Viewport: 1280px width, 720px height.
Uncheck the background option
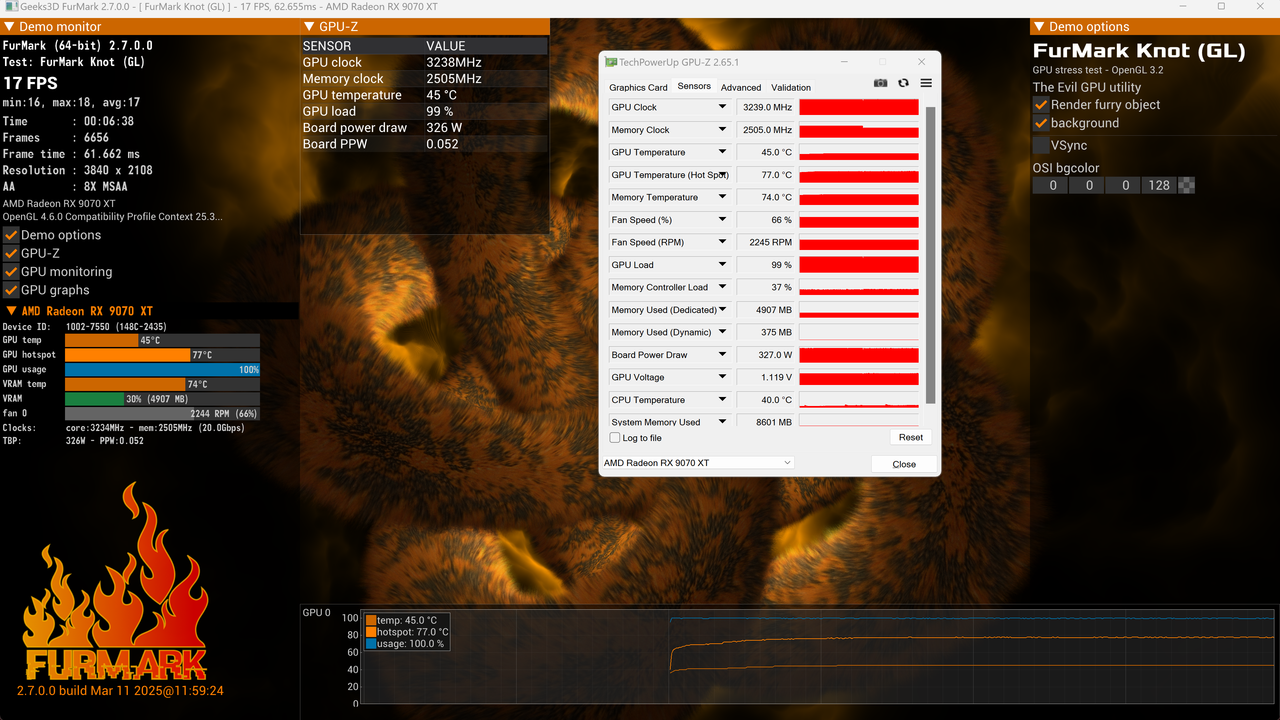click(x=1041, y=123)
